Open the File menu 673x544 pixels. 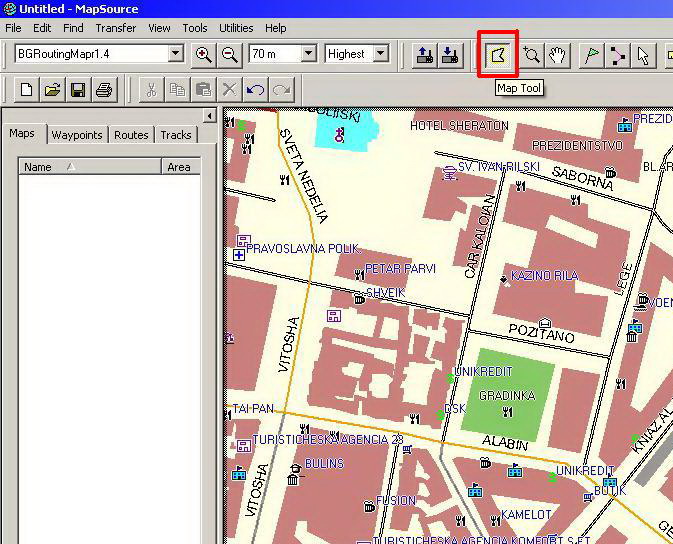coord(13,28)
